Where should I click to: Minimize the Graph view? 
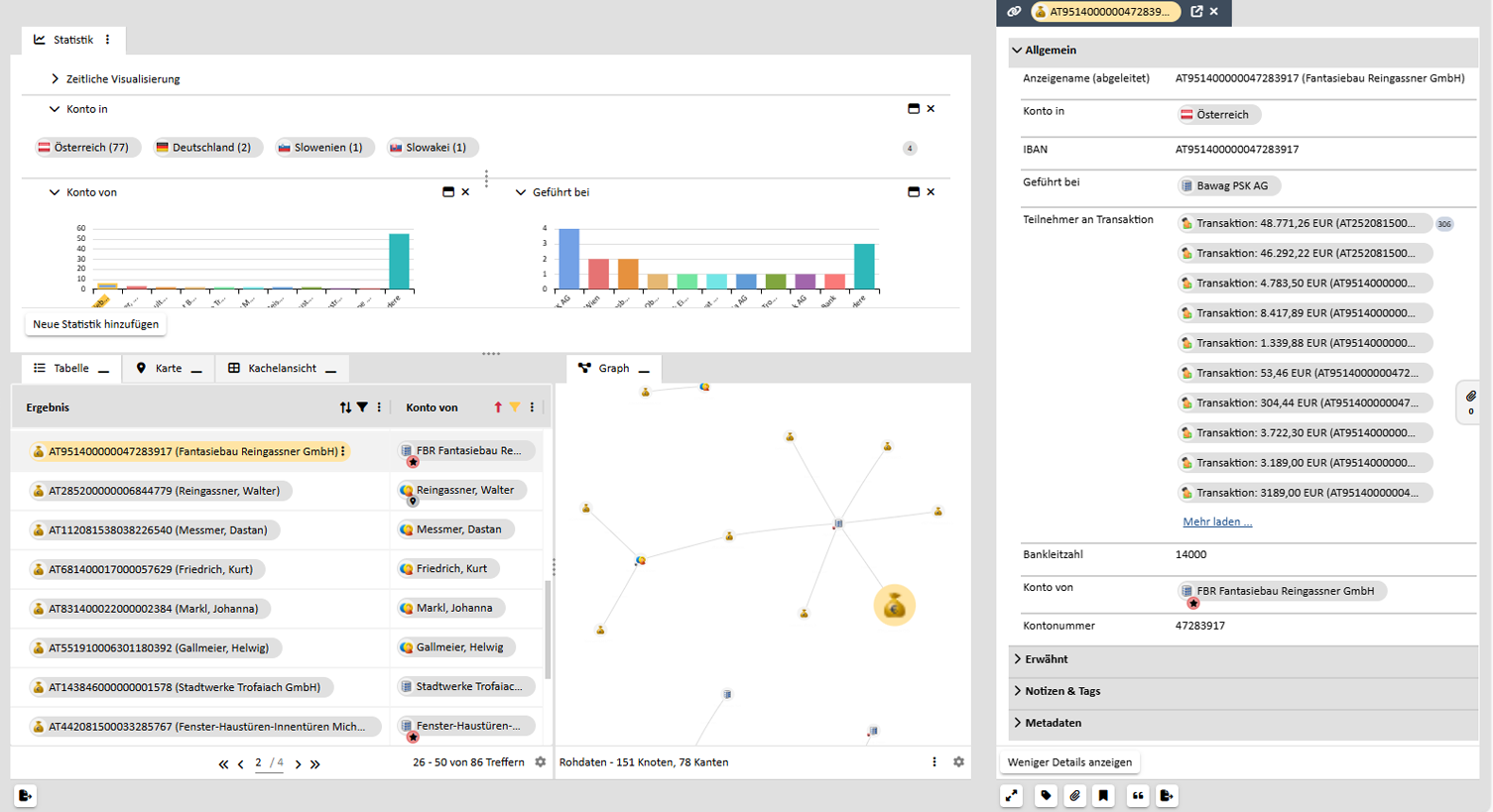click(x=644, y=370)
